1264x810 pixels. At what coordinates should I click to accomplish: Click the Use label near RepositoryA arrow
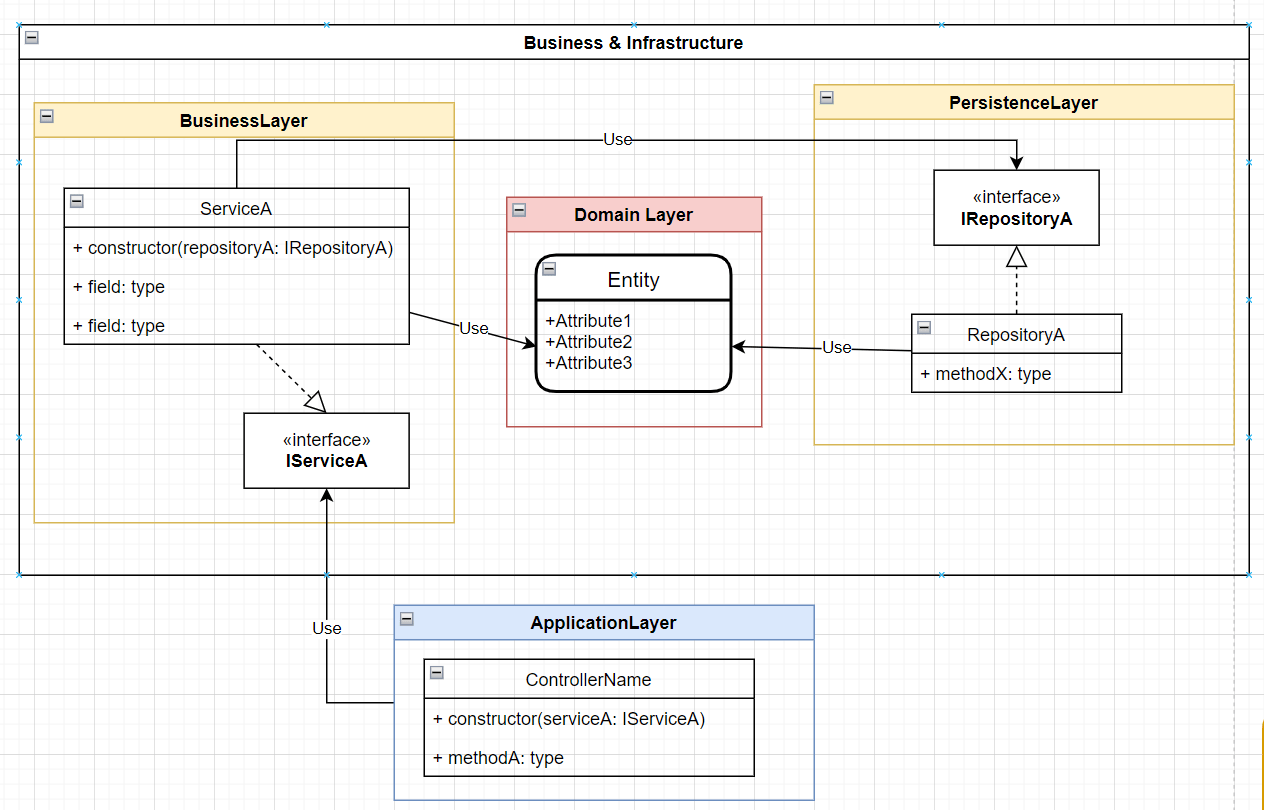[x=835, y=347]
